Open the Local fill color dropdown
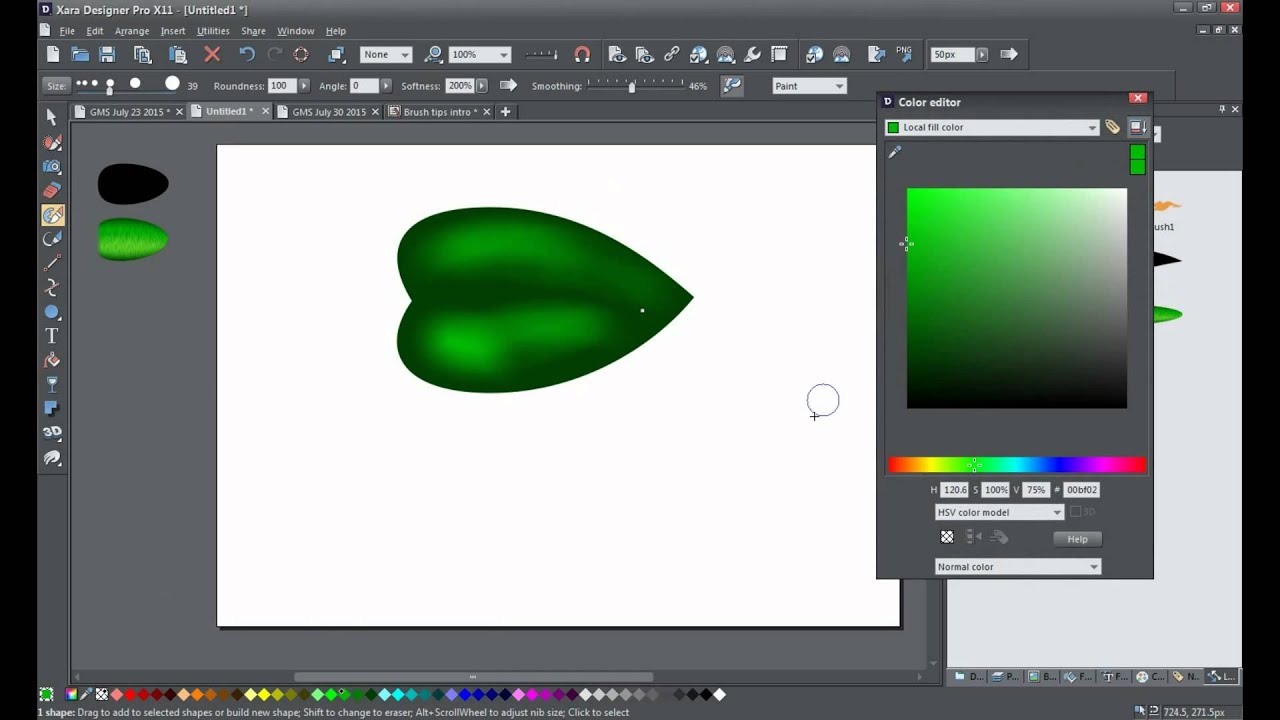 992,127
